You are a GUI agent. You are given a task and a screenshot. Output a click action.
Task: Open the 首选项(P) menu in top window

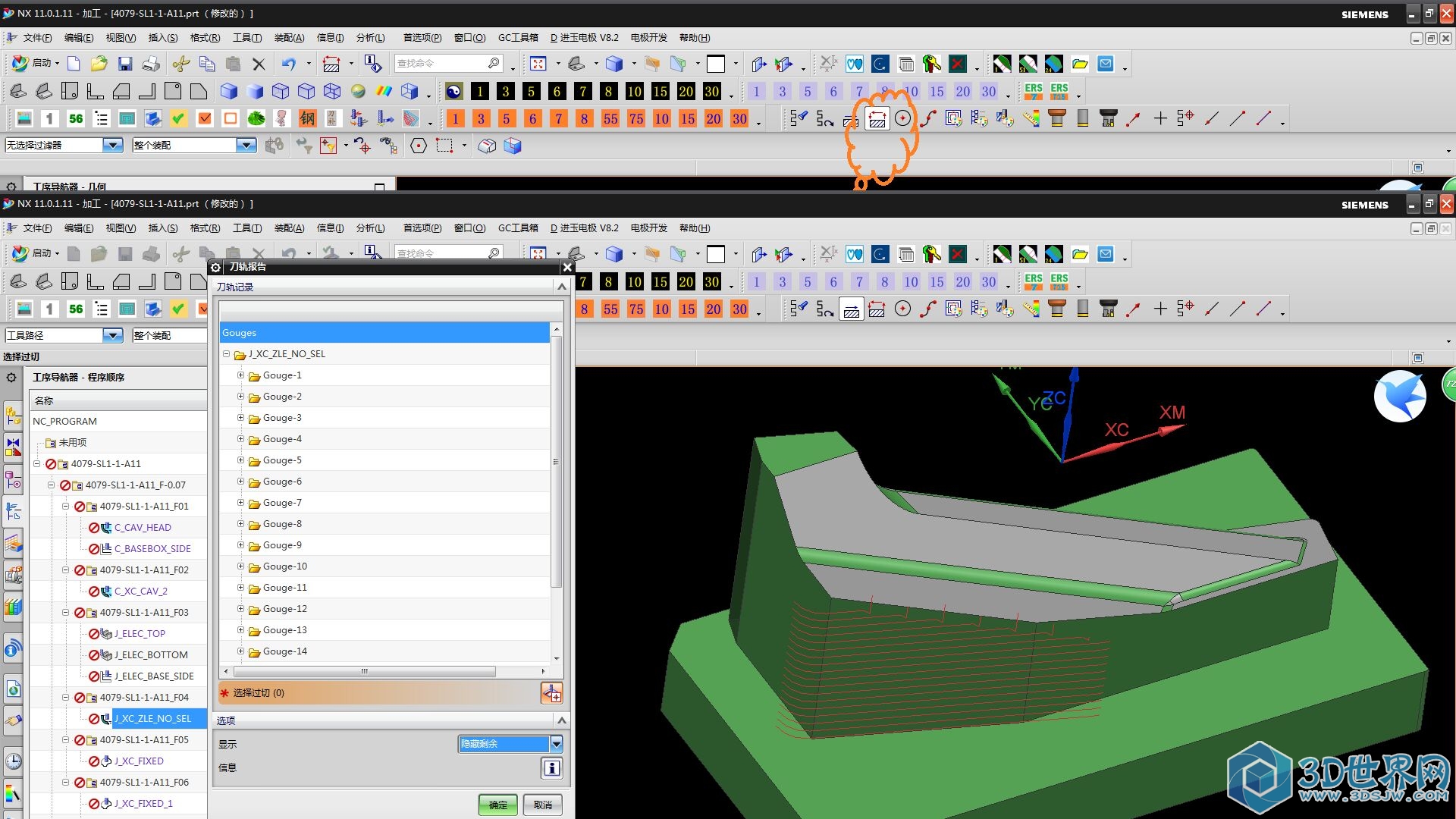[422, 37]
